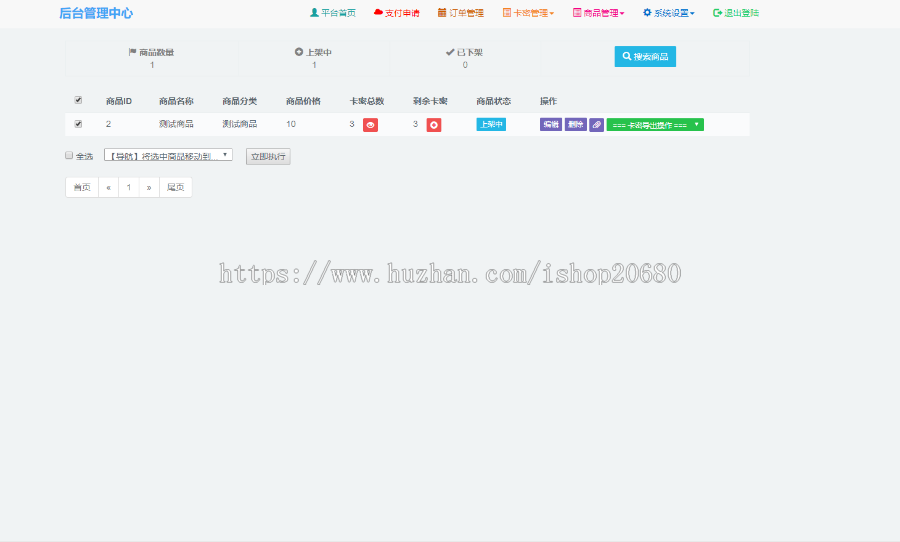
Task: Uncheck the checkbox for product ID 2
Action: coord(79,124)
